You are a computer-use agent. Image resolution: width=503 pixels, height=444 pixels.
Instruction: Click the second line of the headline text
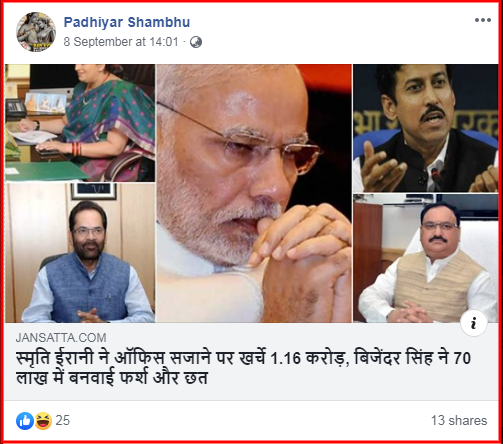(x=112, y=378)
